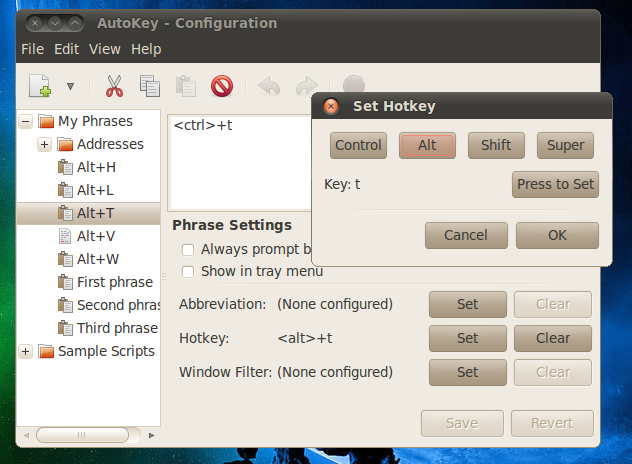Screen dimensions: 632x464
Task: Select the Second phrase icon
Action: pyautogui.click(x=65, y=305)
